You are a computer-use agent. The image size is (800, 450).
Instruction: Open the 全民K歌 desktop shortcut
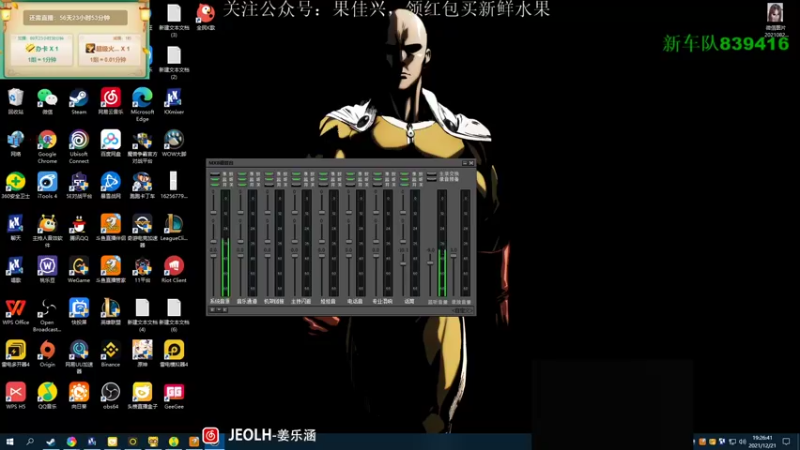205,16
